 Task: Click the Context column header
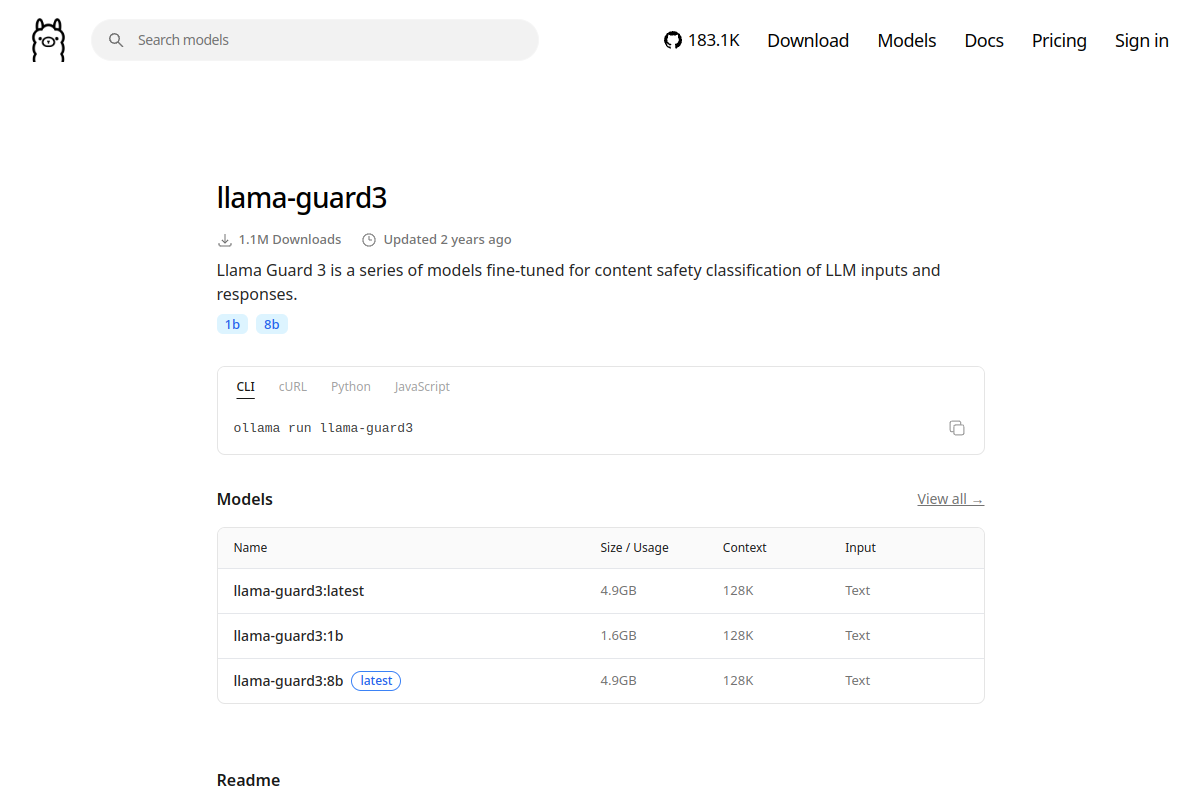point(745,548)
